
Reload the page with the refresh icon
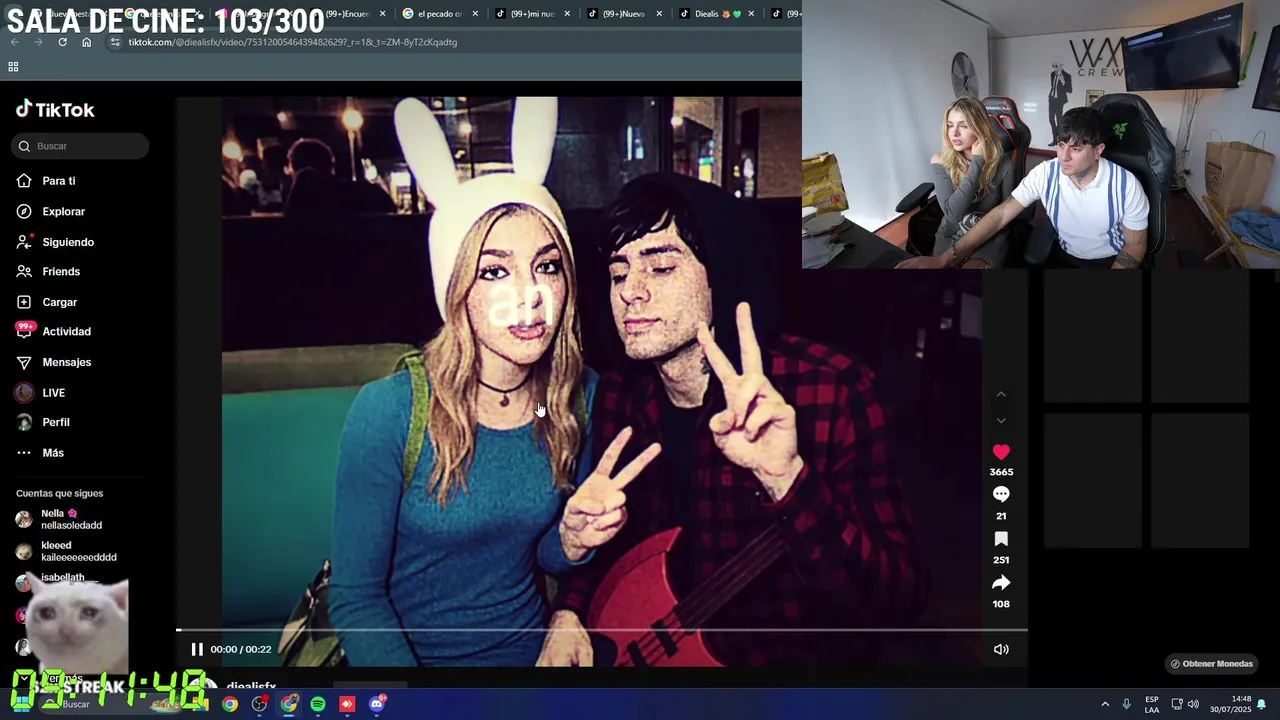click(x=62, y=42)
